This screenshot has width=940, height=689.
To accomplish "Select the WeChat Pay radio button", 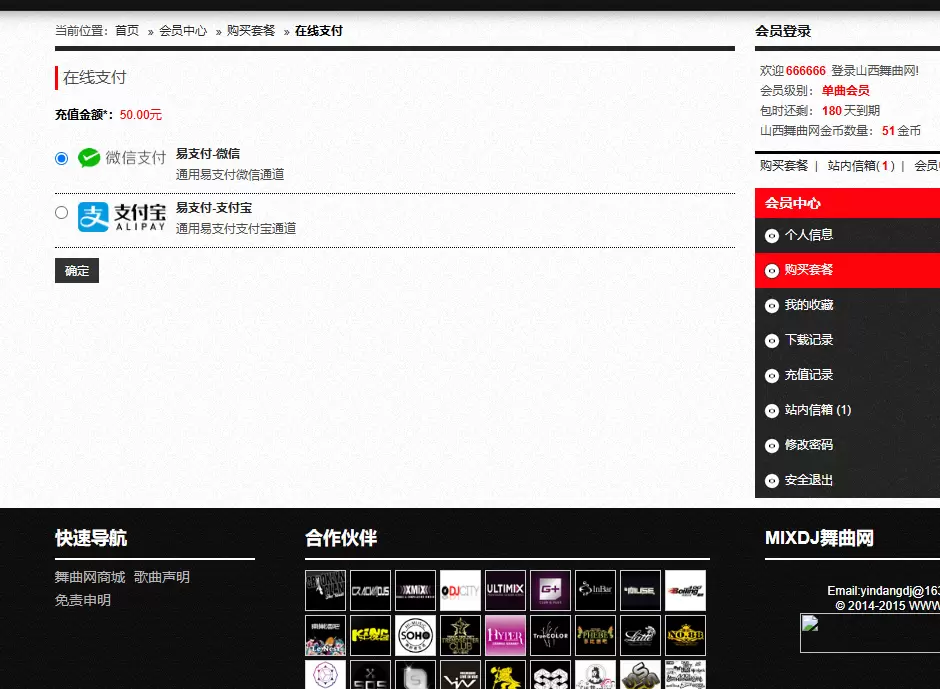I will point(61,158).
